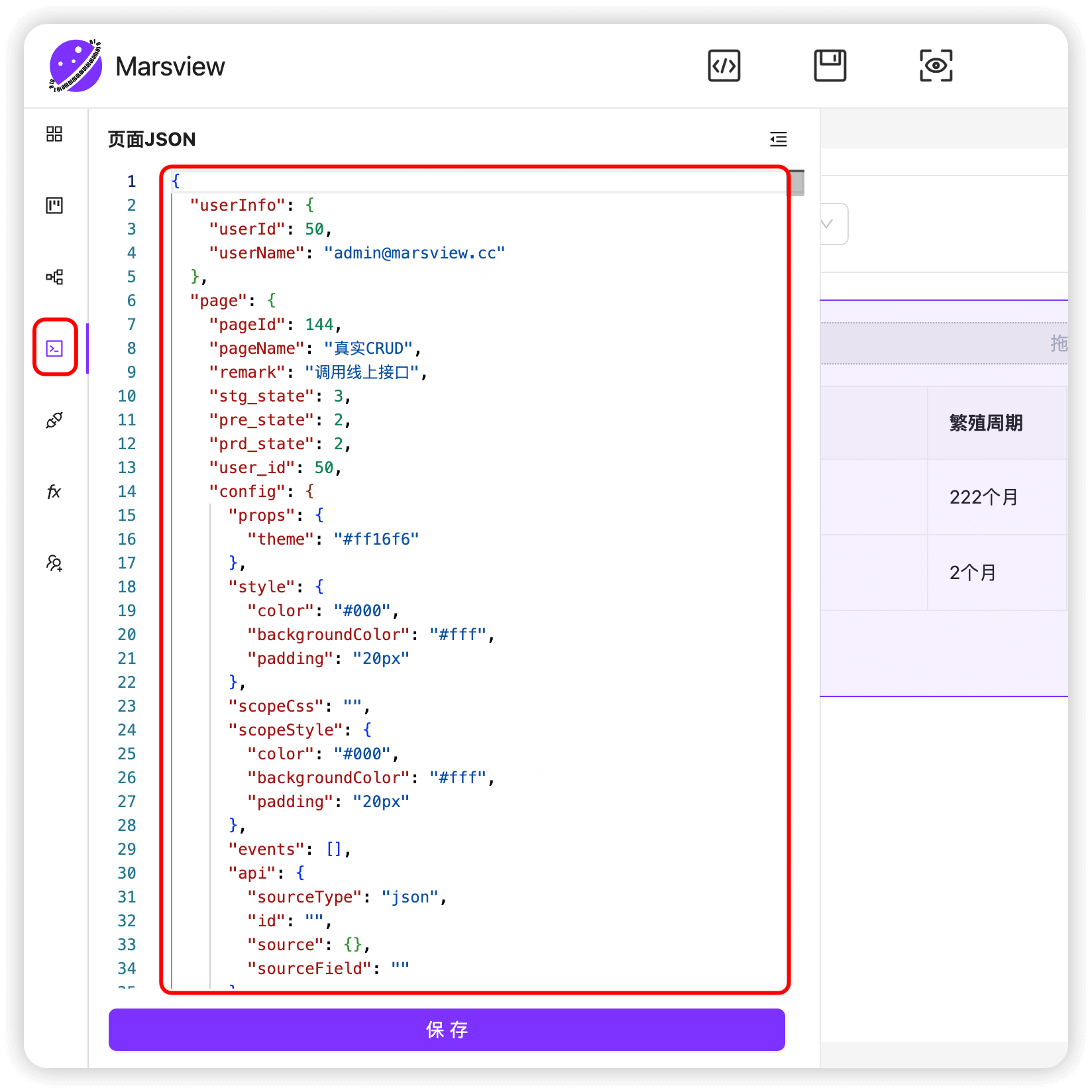Image resolution: width=1092 pixels, height=1092 pixels.
Task: Open the API plug connector icon
Action: pos(54,420)
